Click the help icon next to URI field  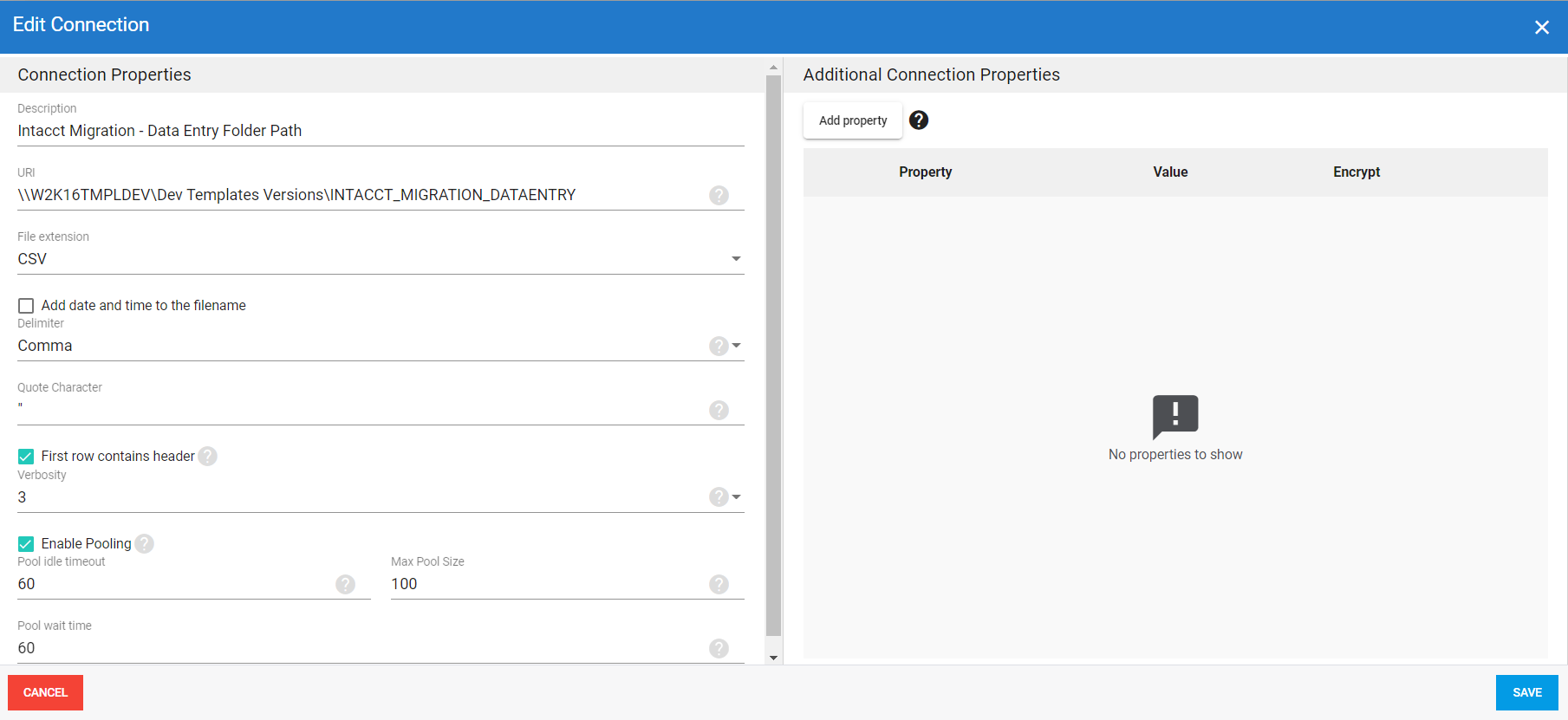[719, 195]
